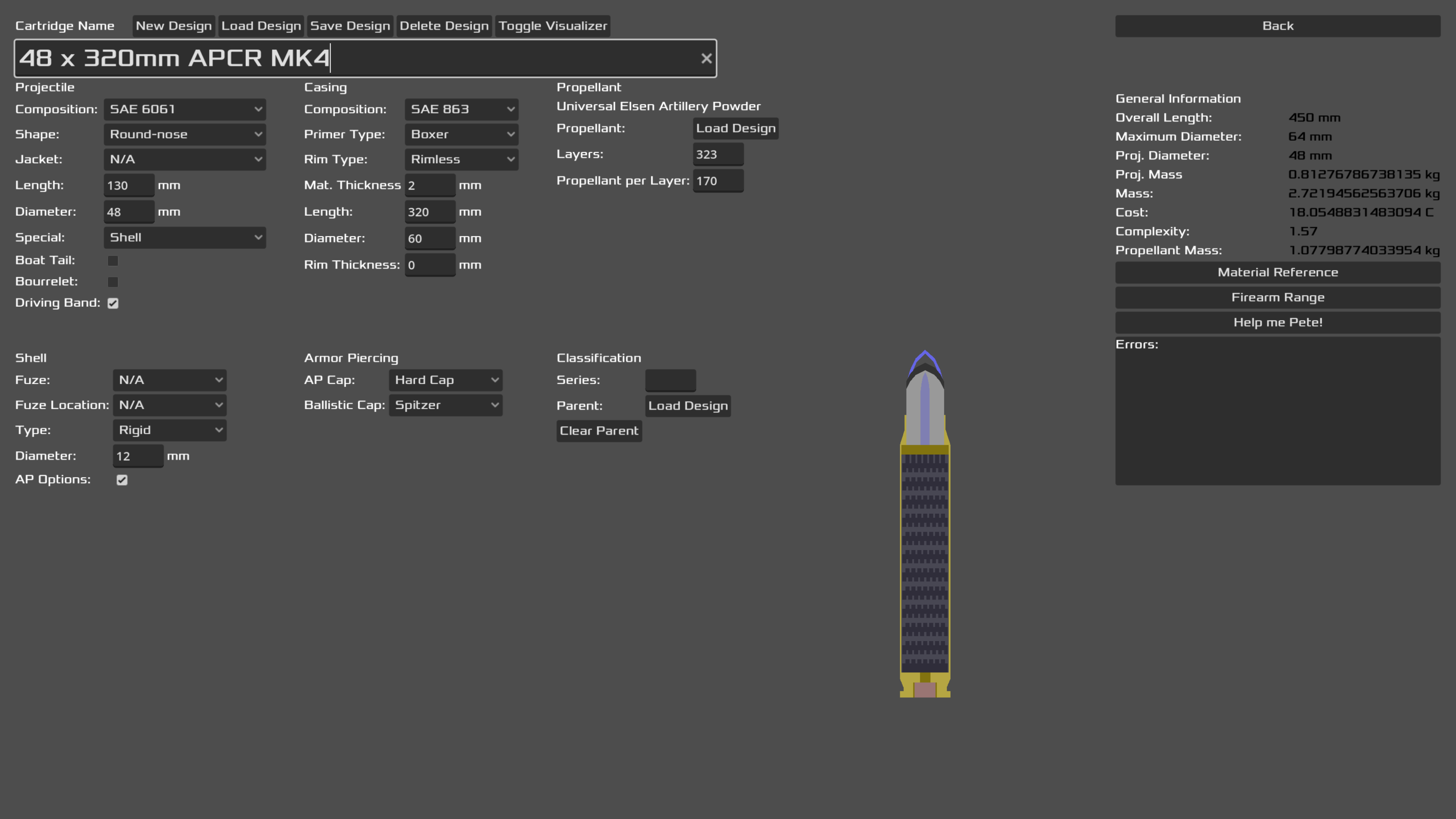
Task: Start a New Design
Action: coord(174,25)
